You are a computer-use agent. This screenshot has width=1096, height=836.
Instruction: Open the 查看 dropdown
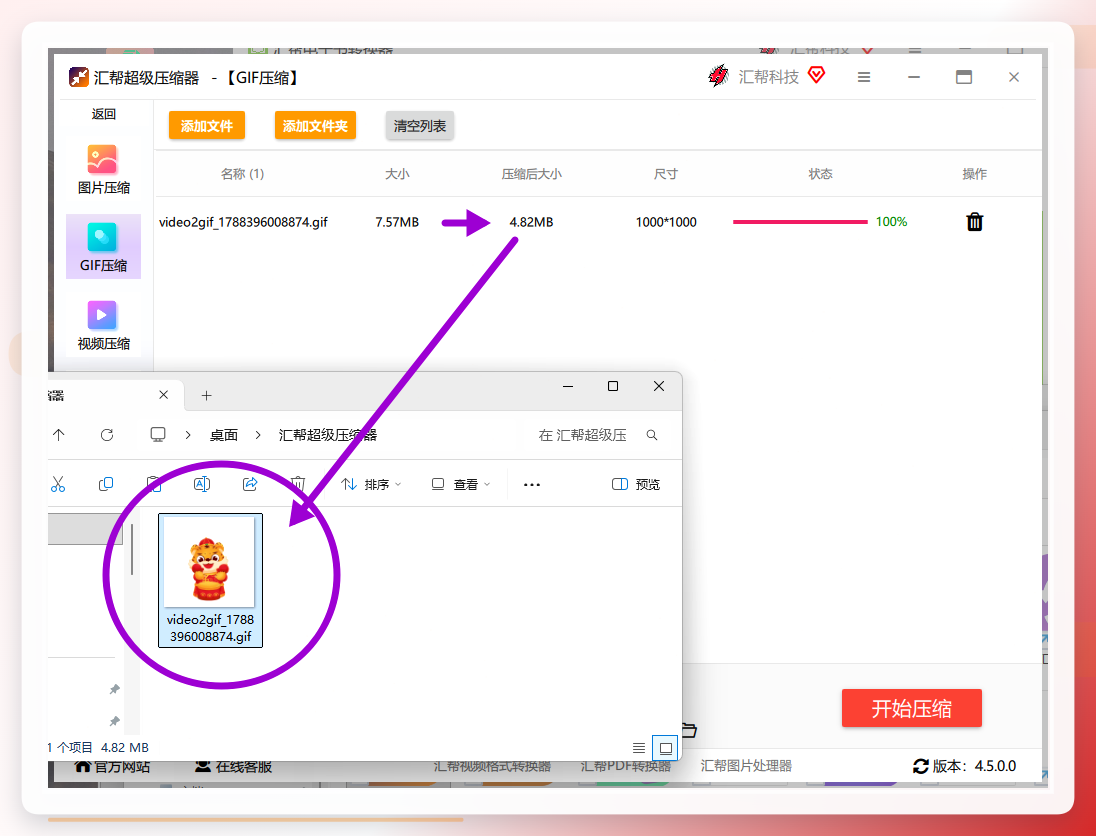click(x=461, y=484)
